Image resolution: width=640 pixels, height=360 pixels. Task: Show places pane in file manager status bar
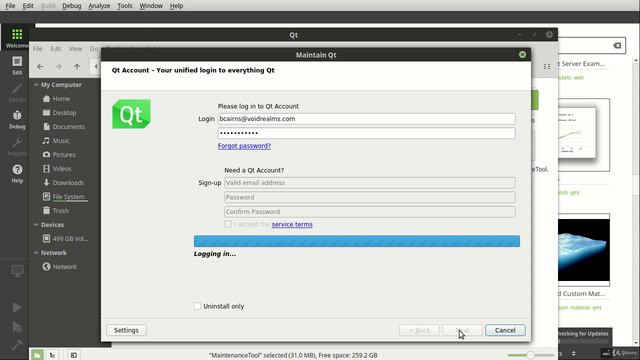pyautogui.click(x=37, y=355)
